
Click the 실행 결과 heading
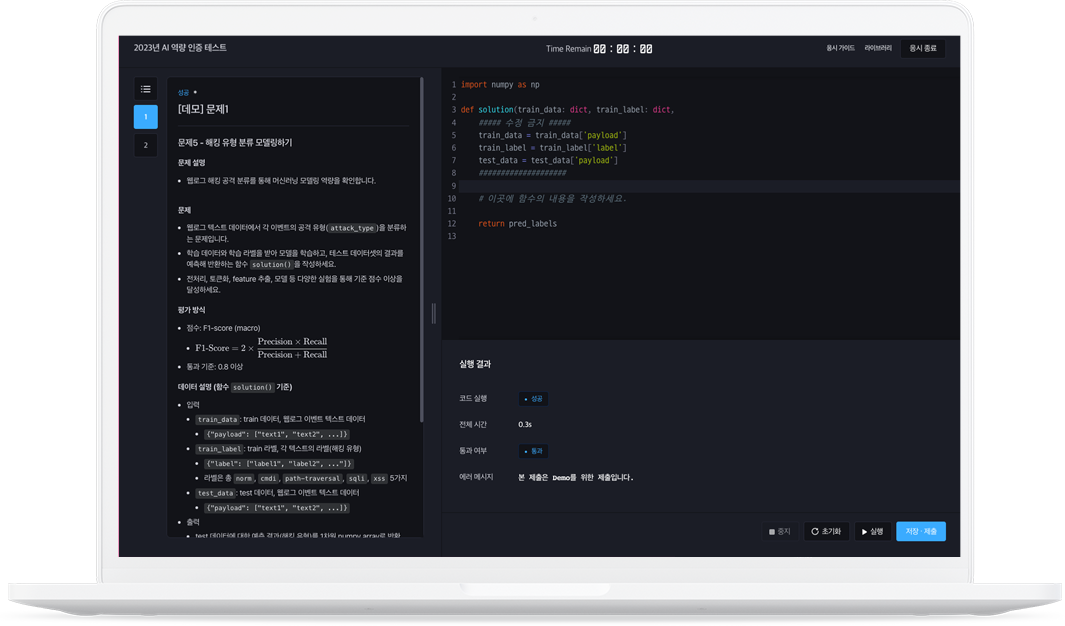(x=475, y=365)
